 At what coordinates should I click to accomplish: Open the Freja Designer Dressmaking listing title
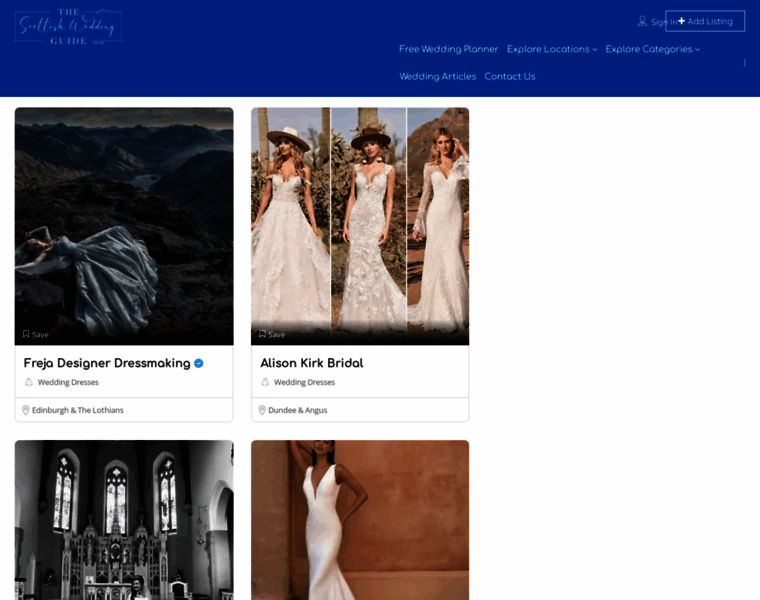pos(107,363)
